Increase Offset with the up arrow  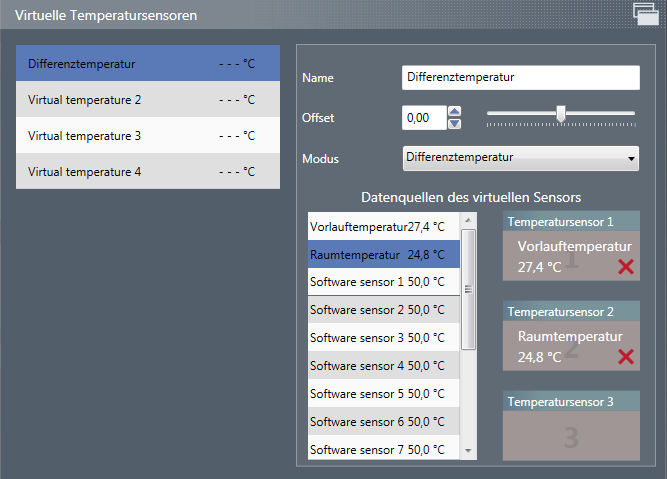click(x=455, y=112)
